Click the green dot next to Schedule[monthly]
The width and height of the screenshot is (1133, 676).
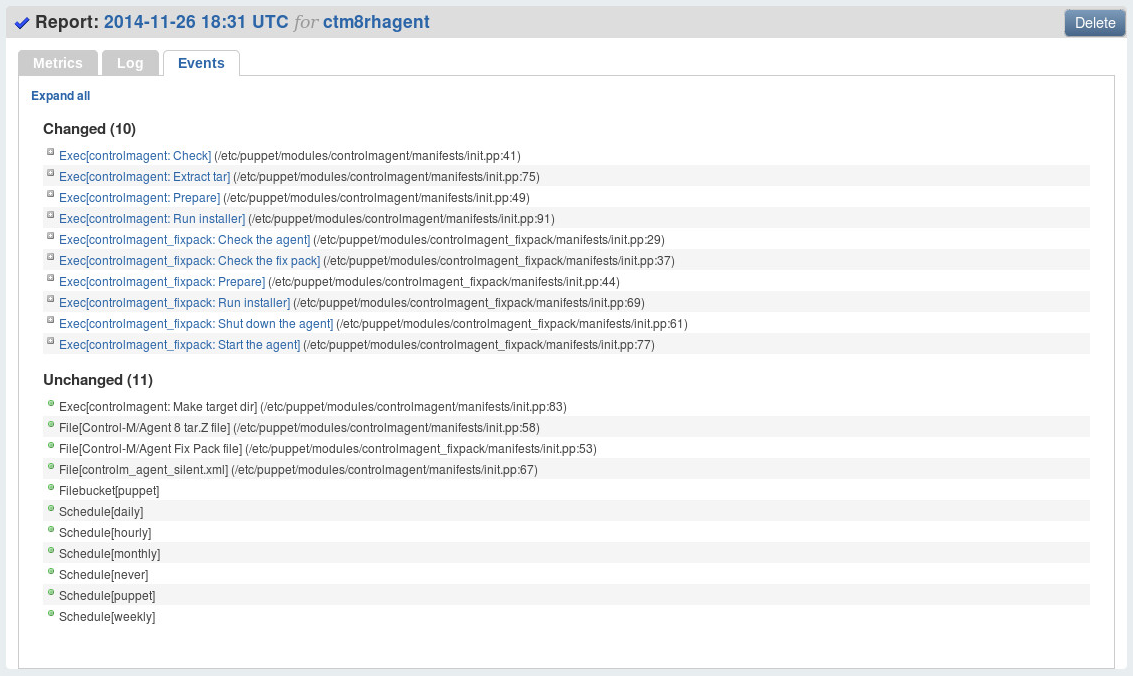pos(50,550)
